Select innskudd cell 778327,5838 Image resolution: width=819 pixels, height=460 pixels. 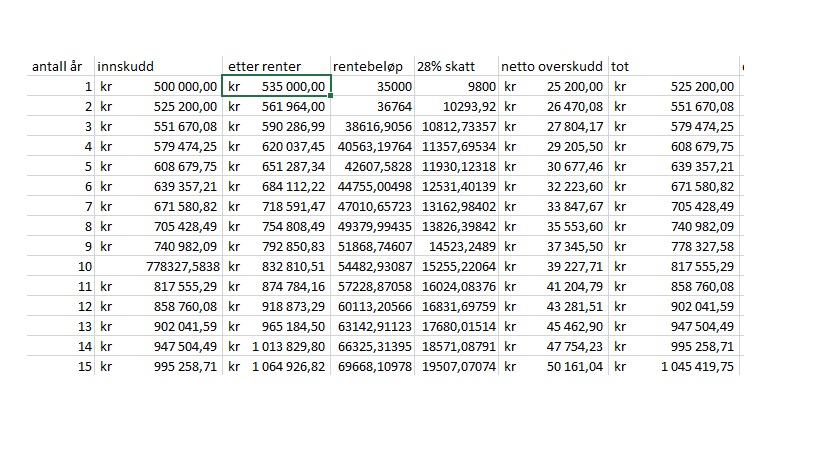[158, 266]
